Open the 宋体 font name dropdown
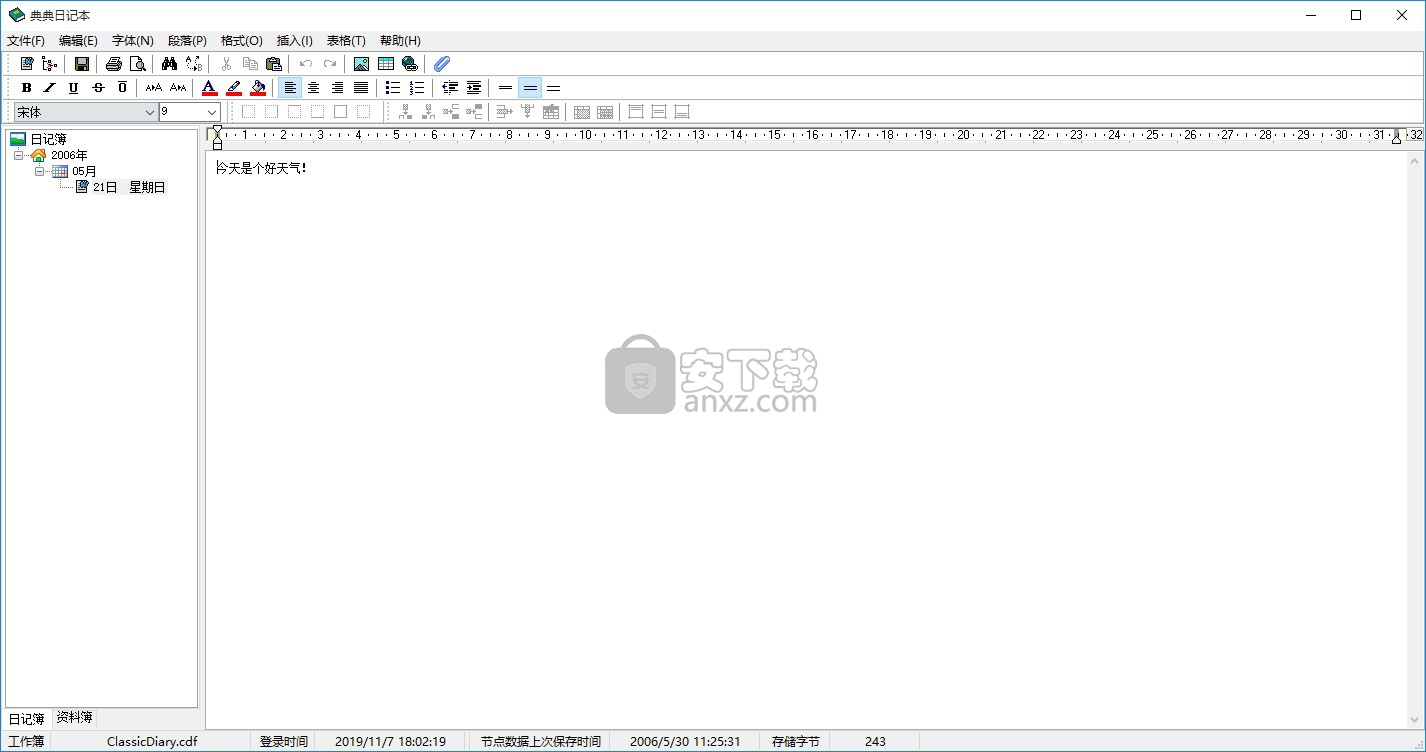This screenshot has height=752, width=1426. pyautogui.click(x=150, y=112)
